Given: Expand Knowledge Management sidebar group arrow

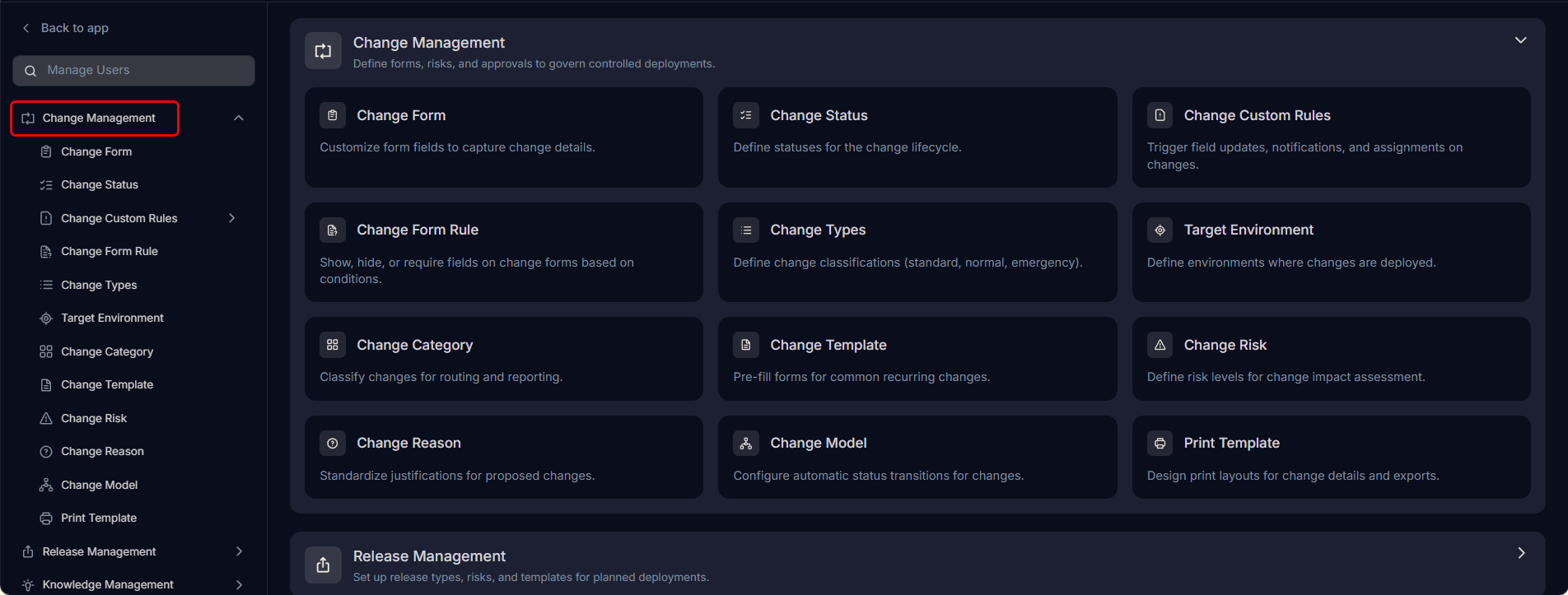Looking at the screenshot, I should point(239,585).
